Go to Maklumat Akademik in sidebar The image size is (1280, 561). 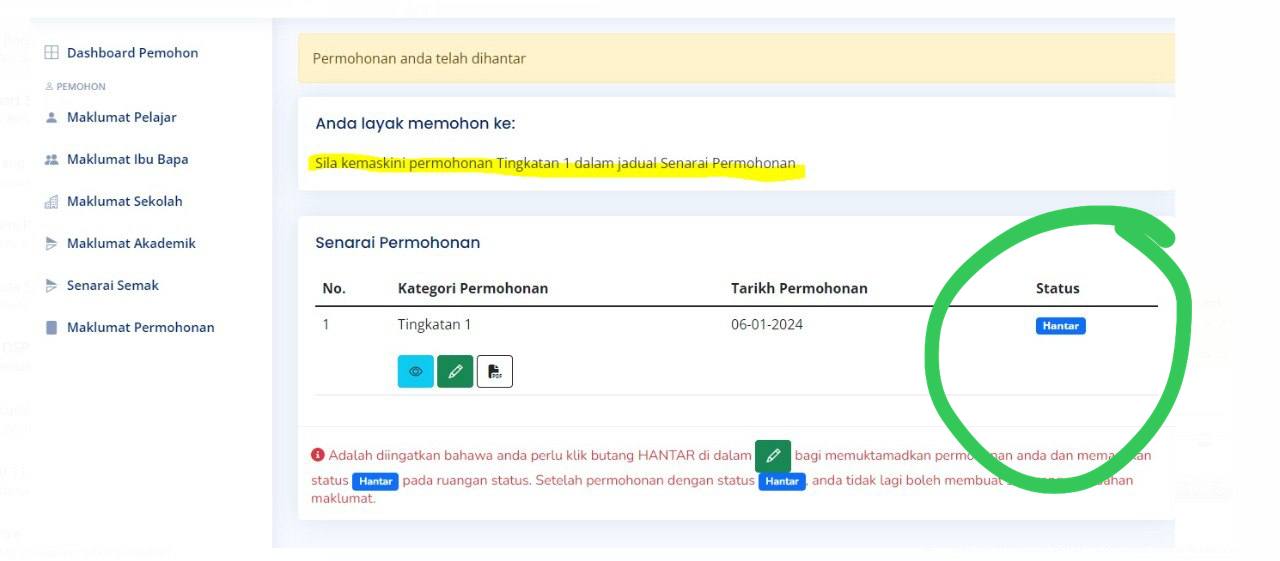point(130,243)
